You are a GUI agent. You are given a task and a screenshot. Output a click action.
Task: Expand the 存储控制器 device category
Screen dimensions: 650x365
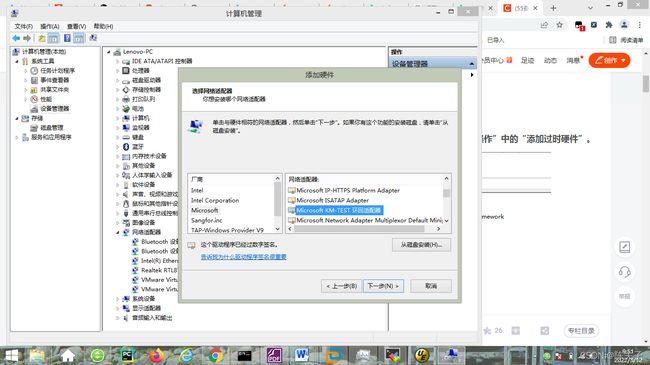click(x=117, y=90)
